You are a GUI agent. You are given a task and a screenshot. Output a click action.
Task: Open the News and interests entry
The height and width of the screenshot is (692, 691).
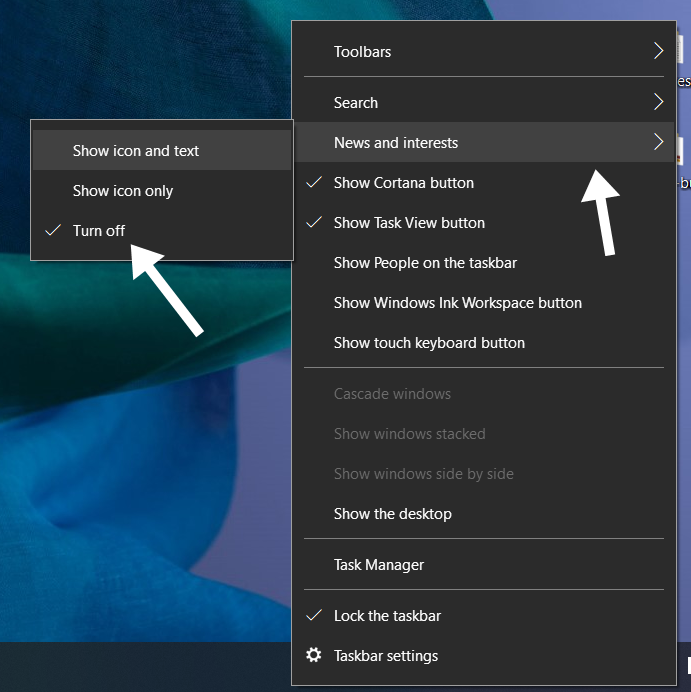coord(484,143)
